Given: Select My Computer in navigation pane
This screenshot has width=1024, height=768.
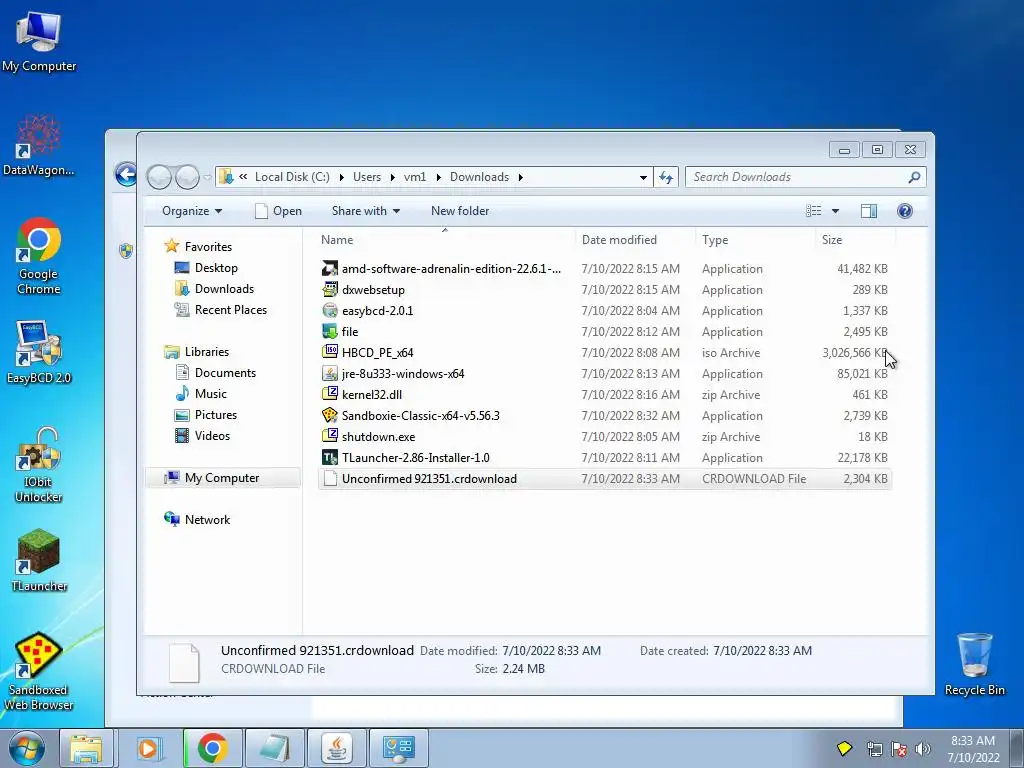Looking at the screenshot, I should pyautogui.click(x=222, y=477).
